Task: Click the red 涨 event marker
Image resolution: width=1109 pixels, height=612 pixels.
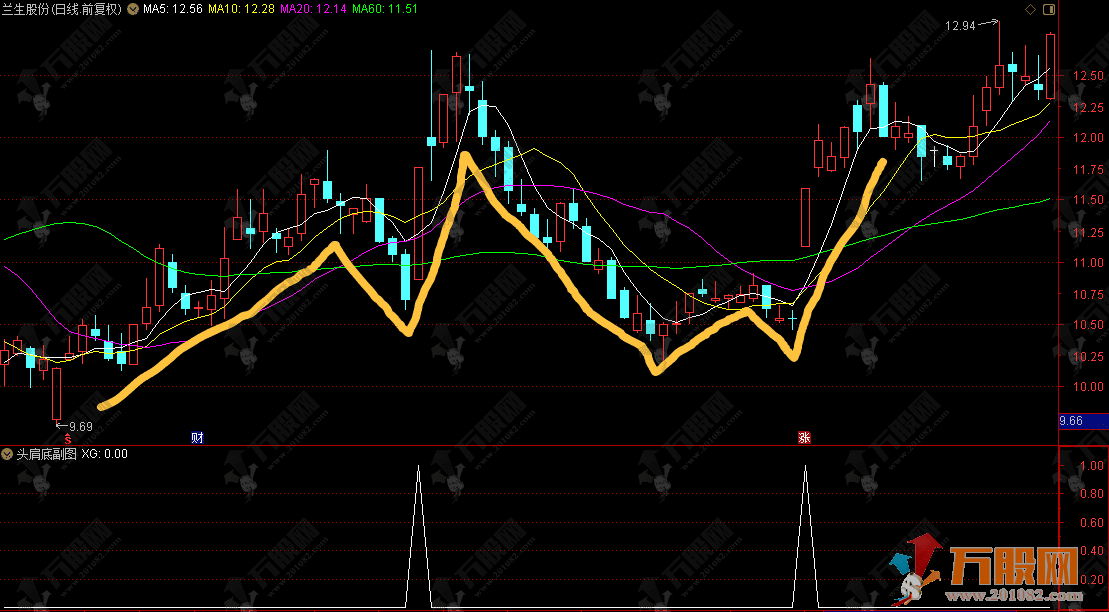Action: pyautogui.click(x=804, y=438)
